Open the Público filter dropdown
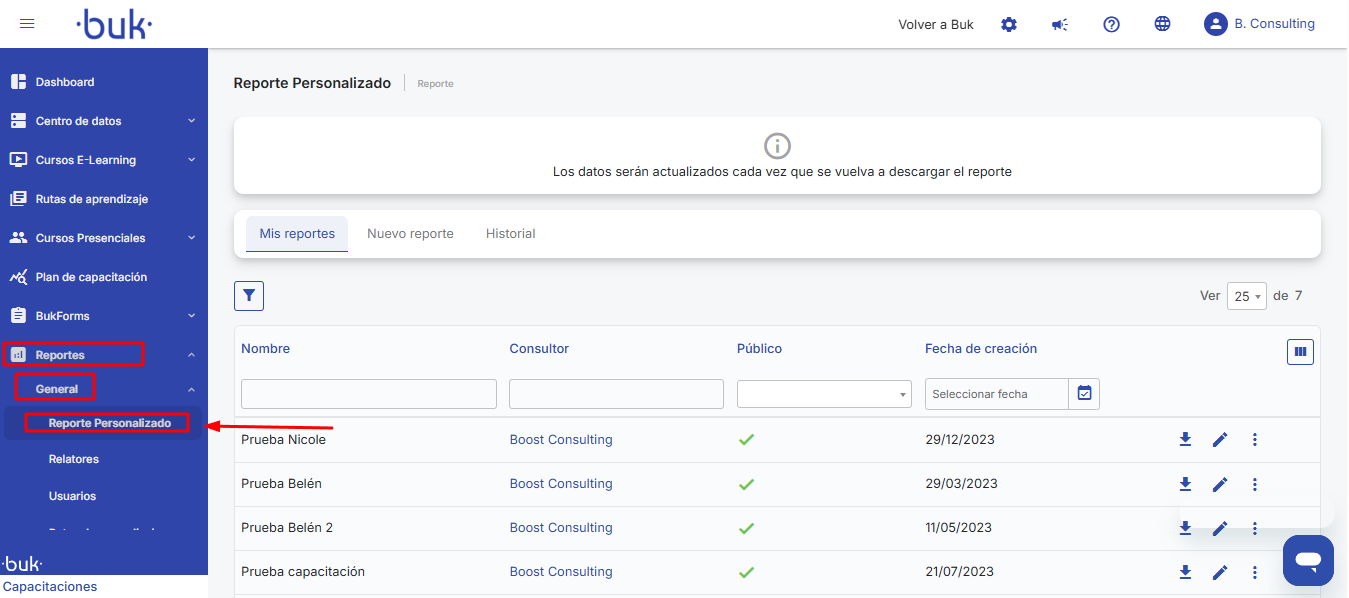 [824, 394]
